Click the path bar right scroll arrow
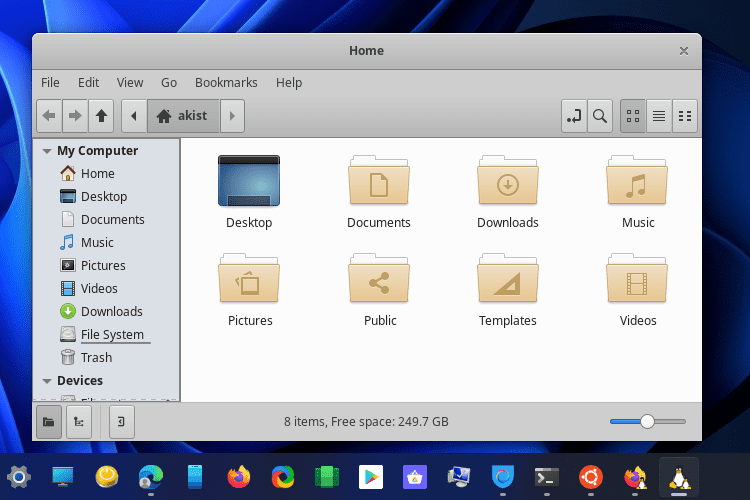750x500 pixels. tap(232, 116)
